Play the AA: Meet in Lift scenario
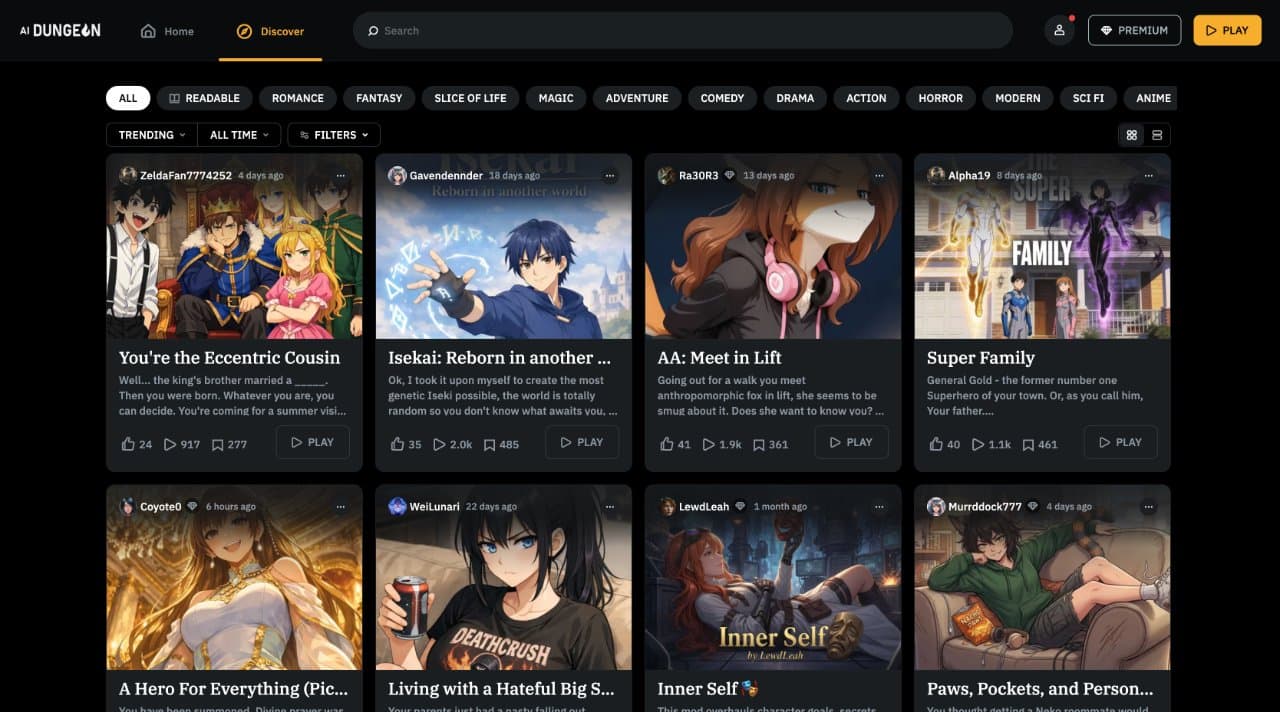 click(x=851, y=442)
